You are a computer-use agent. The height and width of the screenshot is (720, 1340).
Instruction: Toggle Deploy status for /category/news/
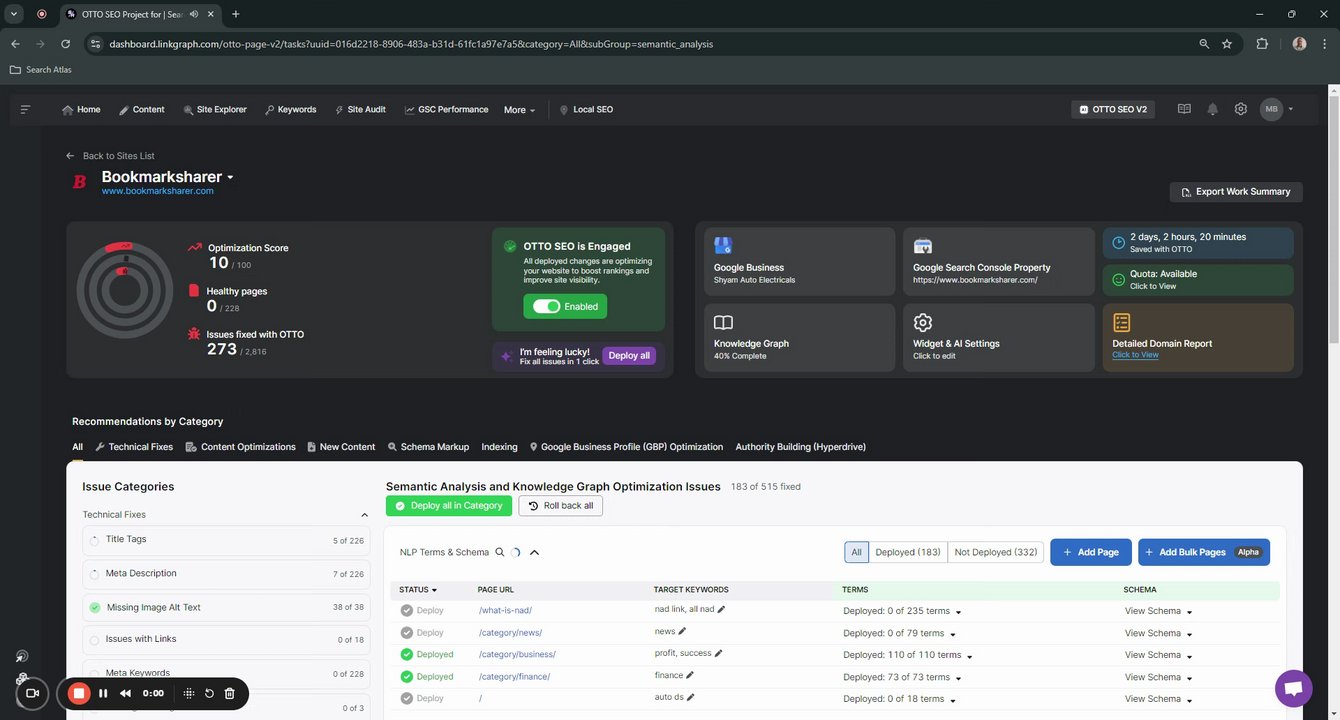click(422, 633)
